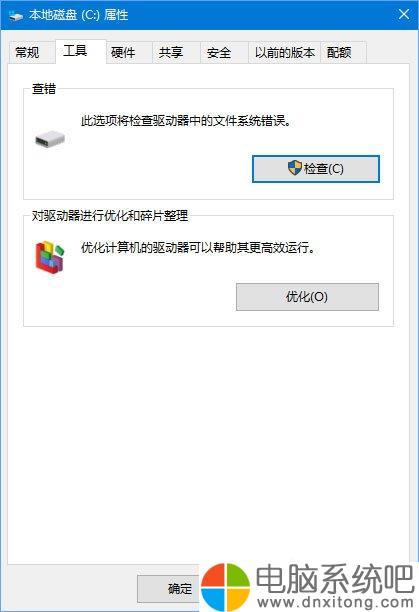Close the 本地磁盘 (C:) 属性 dialog
The image size is (419, 612).
(404, 14)
